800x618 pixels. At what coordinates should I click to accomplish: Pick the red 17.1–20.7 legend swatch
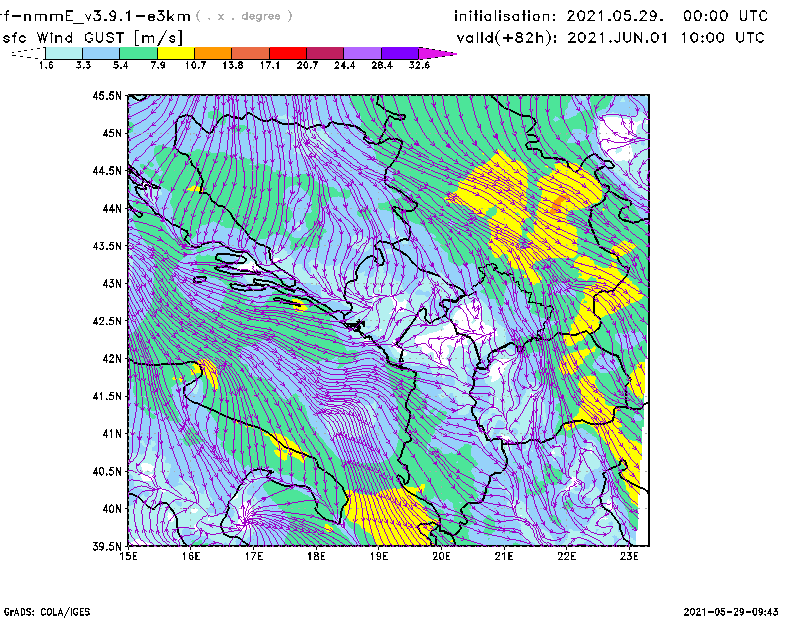coord(288,53)
